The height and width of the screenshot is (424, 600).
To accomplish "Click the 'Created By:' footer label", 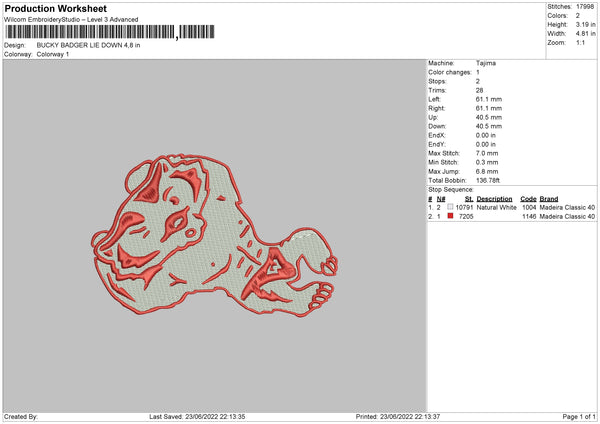I will click(x=21, y=417).
